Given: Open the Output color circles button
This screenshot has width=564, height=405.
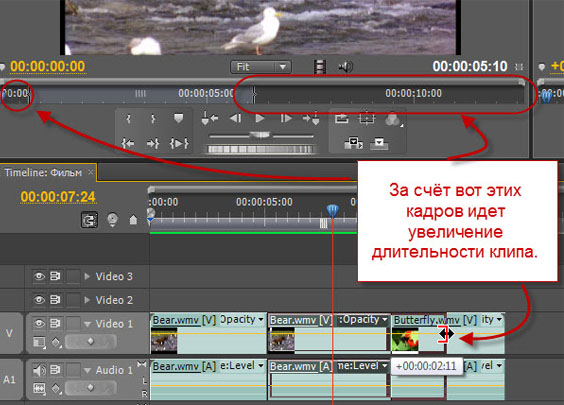Looking at the screenshot, I should coord(393,119).
